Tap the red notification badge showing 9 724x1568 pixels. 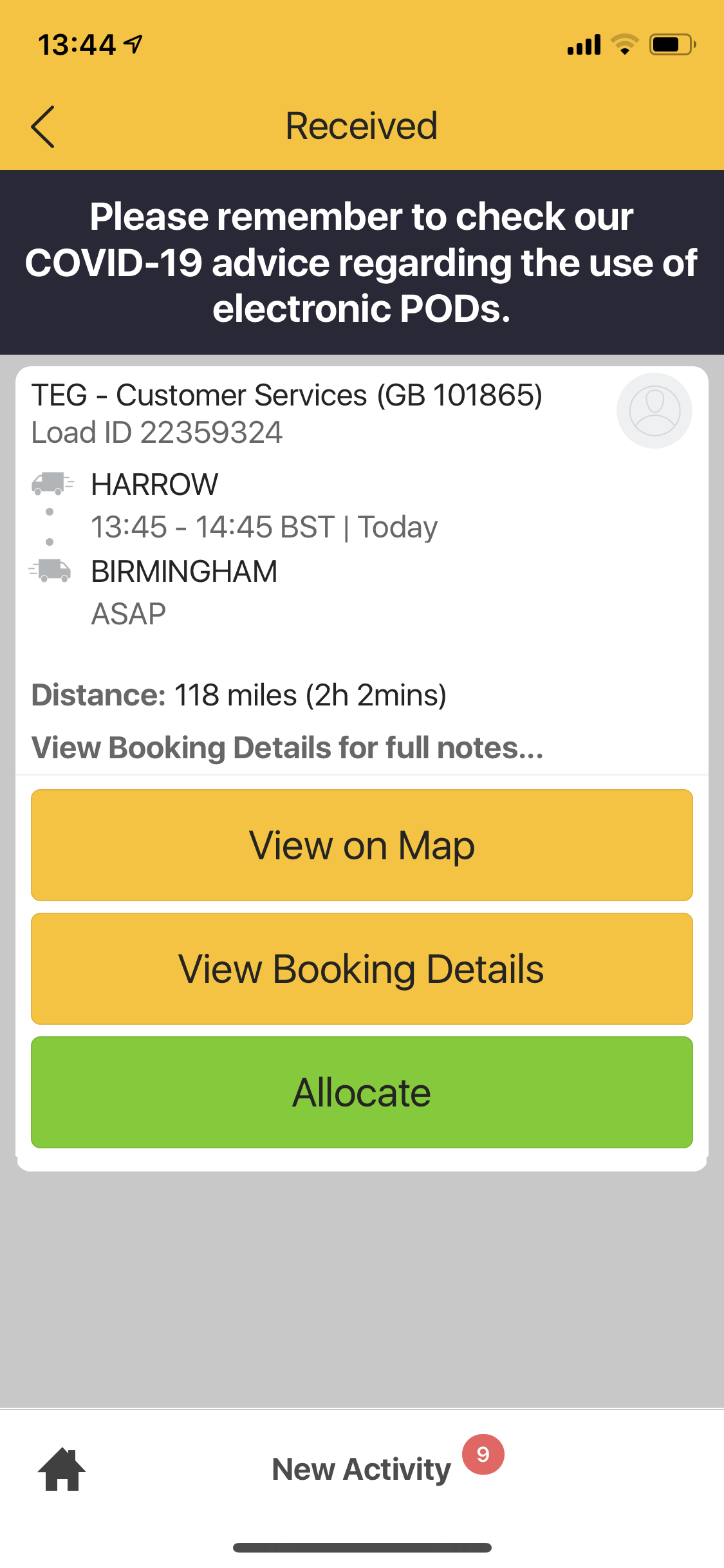coord(483,1454)
